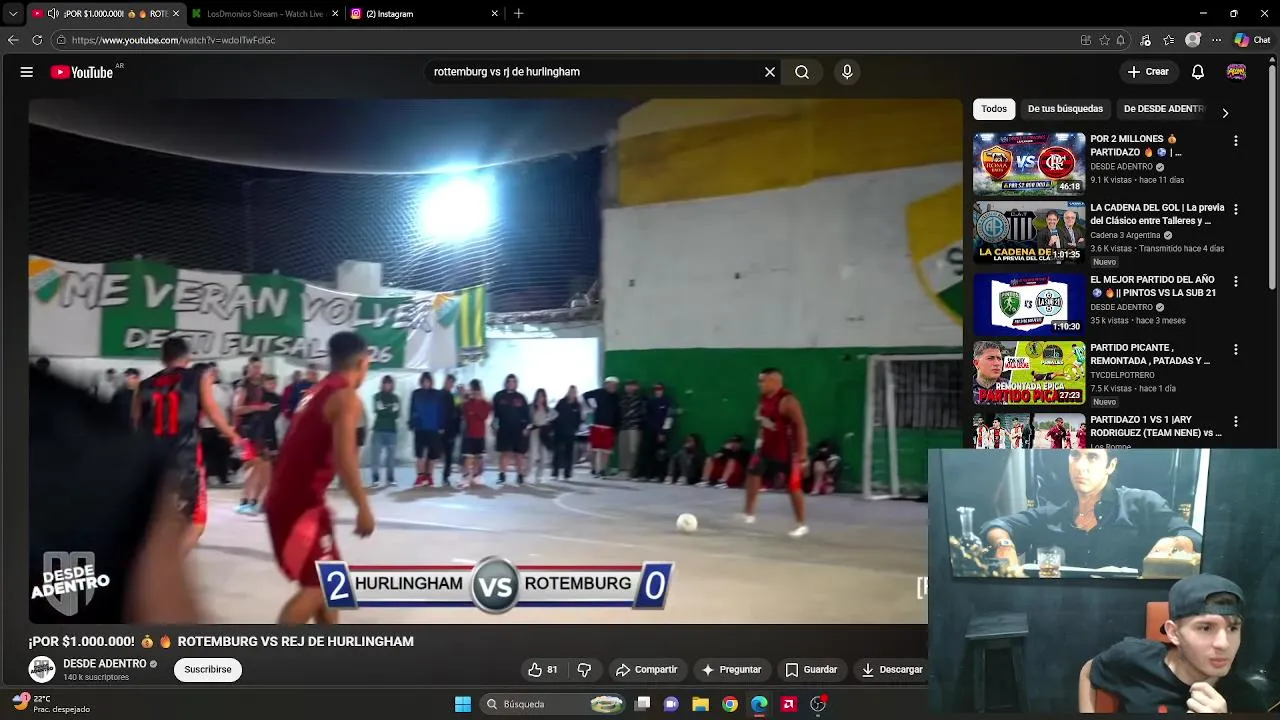Like the video with thumbs up 81

(543, 670)
